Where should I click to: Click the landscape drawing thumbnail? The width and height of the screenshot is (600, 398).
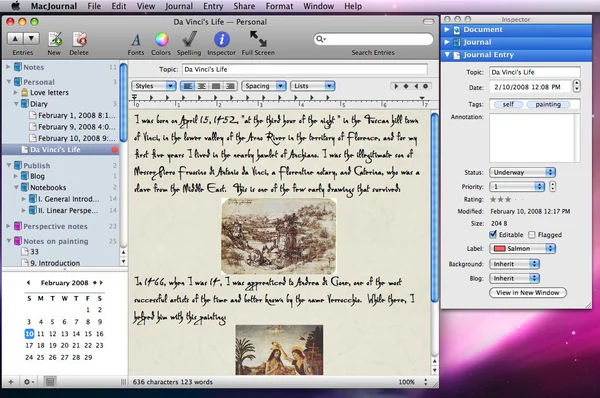pos(279,236)
